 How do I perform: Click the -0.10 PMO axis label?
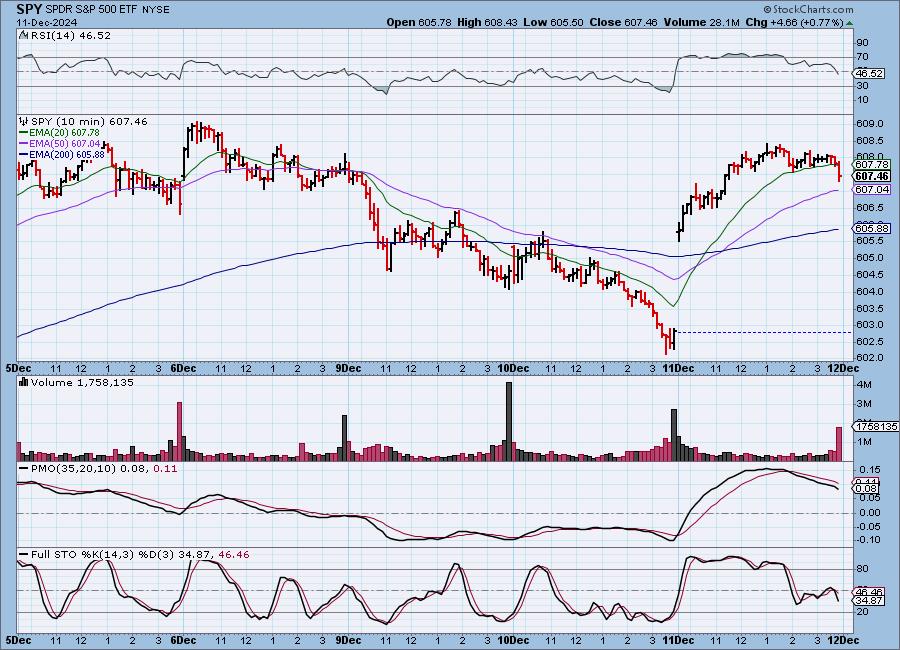(x=868, y=539)
